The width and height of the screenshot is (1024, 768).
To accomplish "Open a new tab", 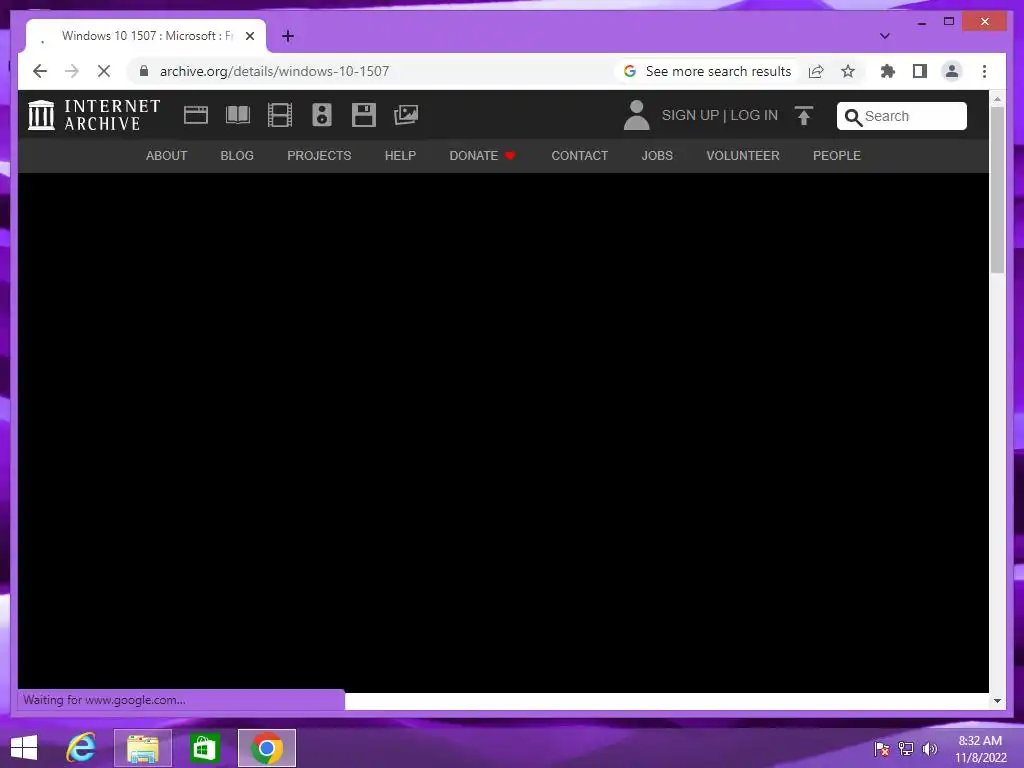I will tap(288, 36).
